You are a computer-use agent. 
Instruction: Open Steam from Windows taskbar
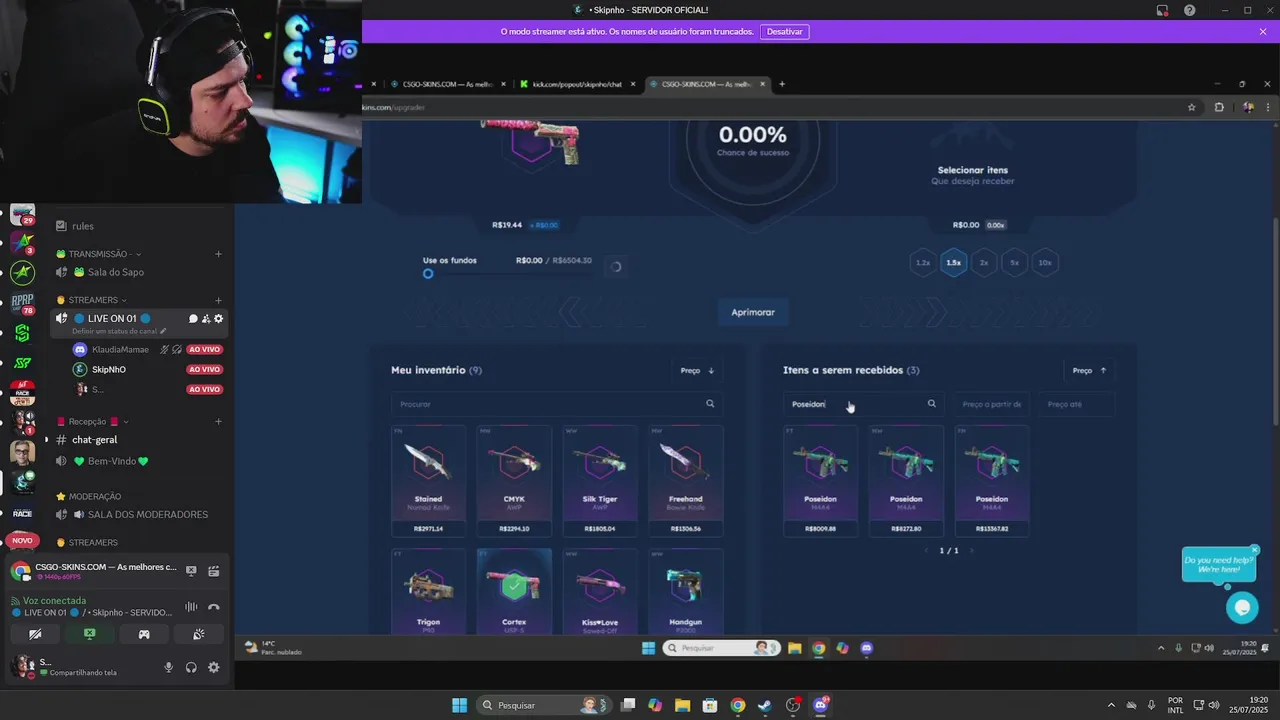click(765, 705)
